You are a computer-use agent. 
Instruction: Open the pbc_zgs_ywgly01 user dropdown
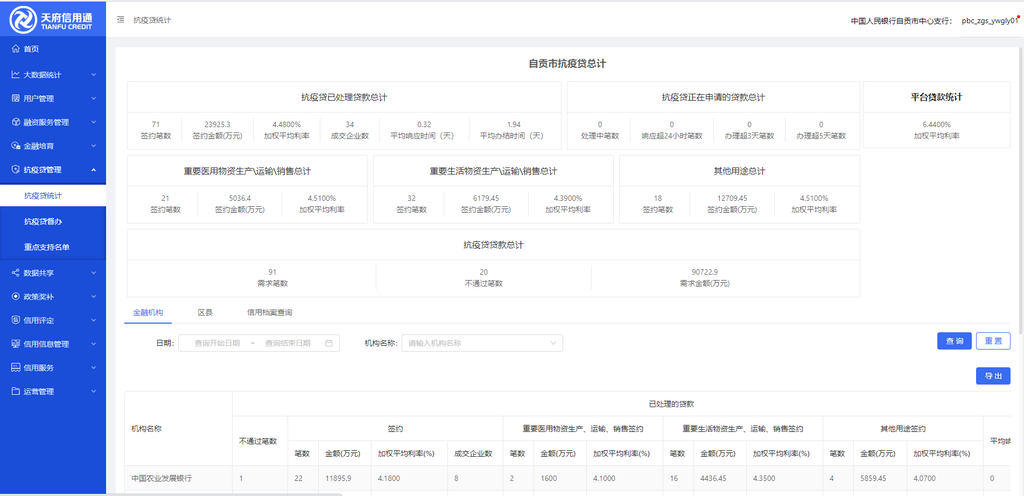988,19
